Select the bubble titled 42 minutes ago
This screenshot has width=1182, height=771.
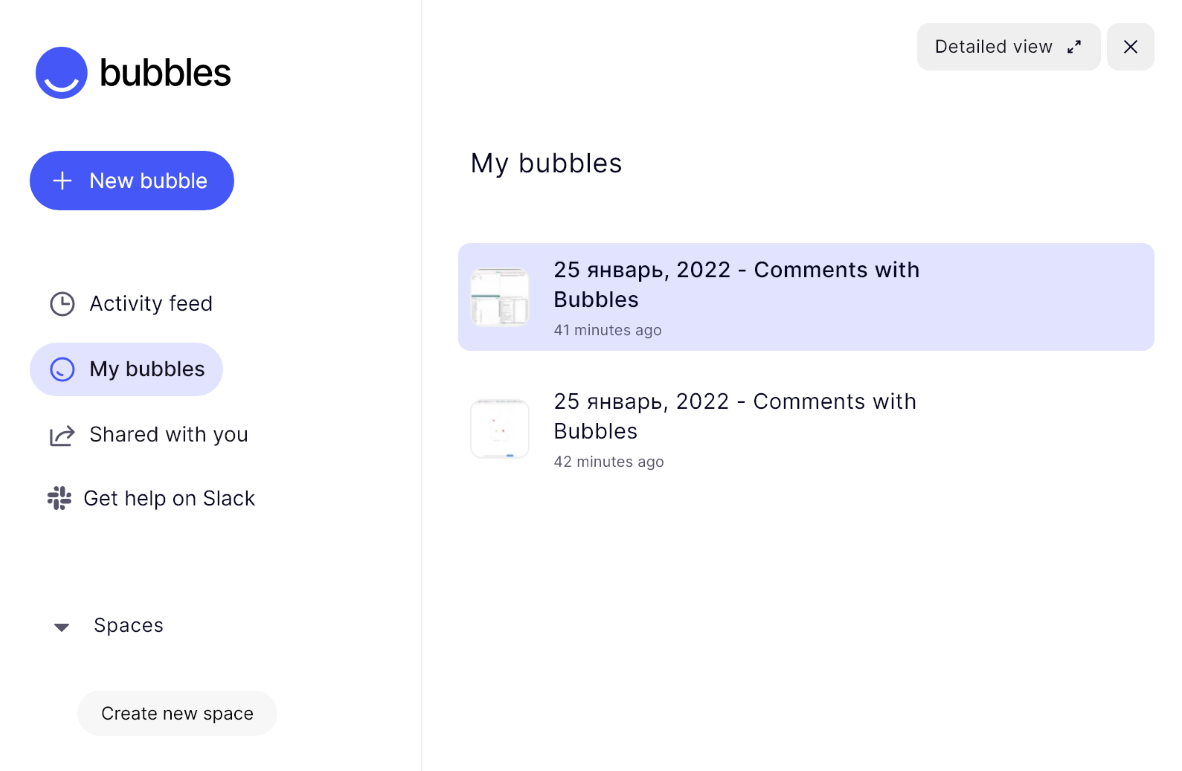[x=806, y=429]
